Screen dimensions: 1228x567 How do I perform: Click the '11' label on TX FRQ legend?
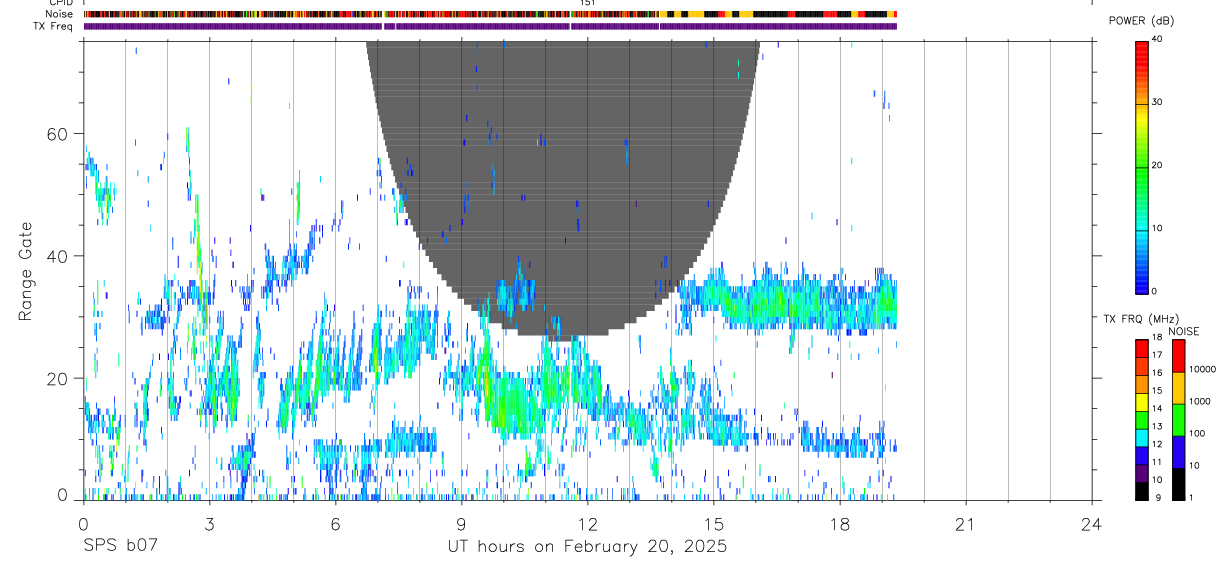tap(1157, 462)
